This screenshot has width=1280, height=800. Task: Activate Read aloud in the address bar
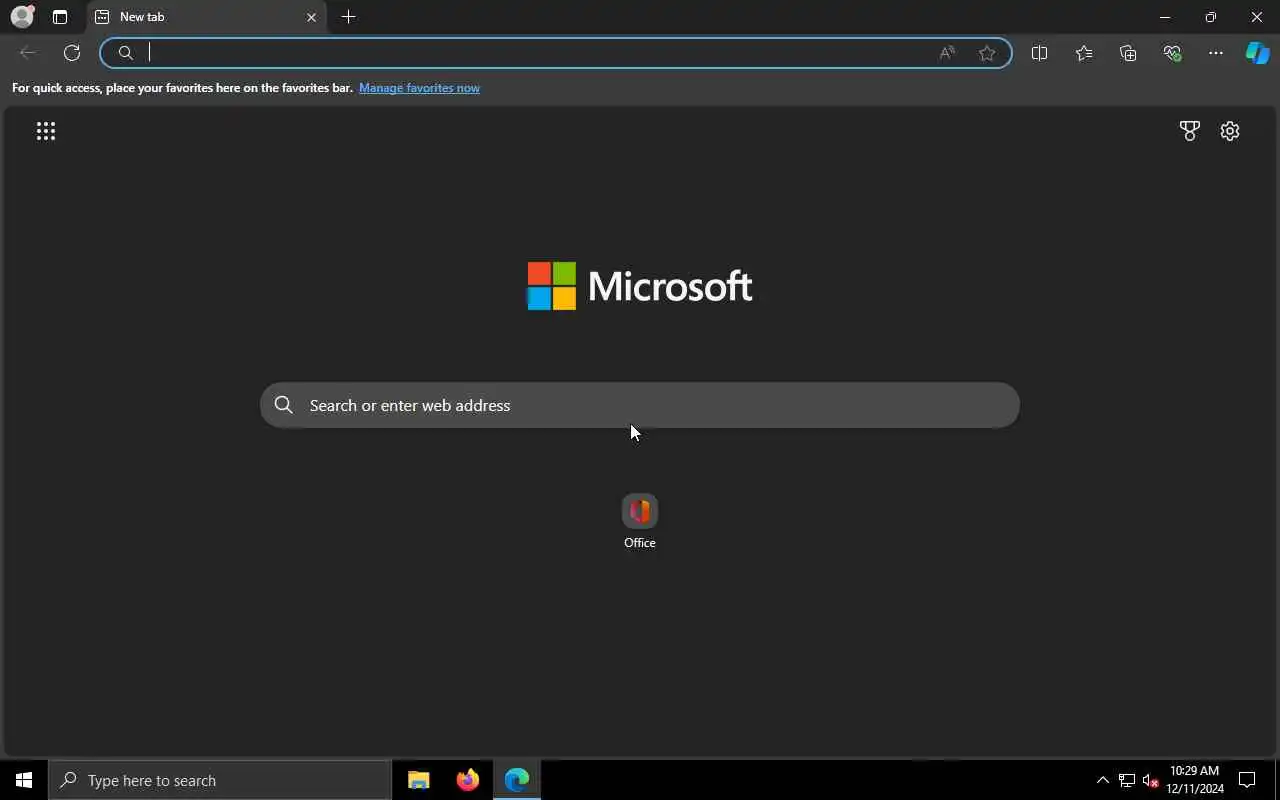[947, 53]
